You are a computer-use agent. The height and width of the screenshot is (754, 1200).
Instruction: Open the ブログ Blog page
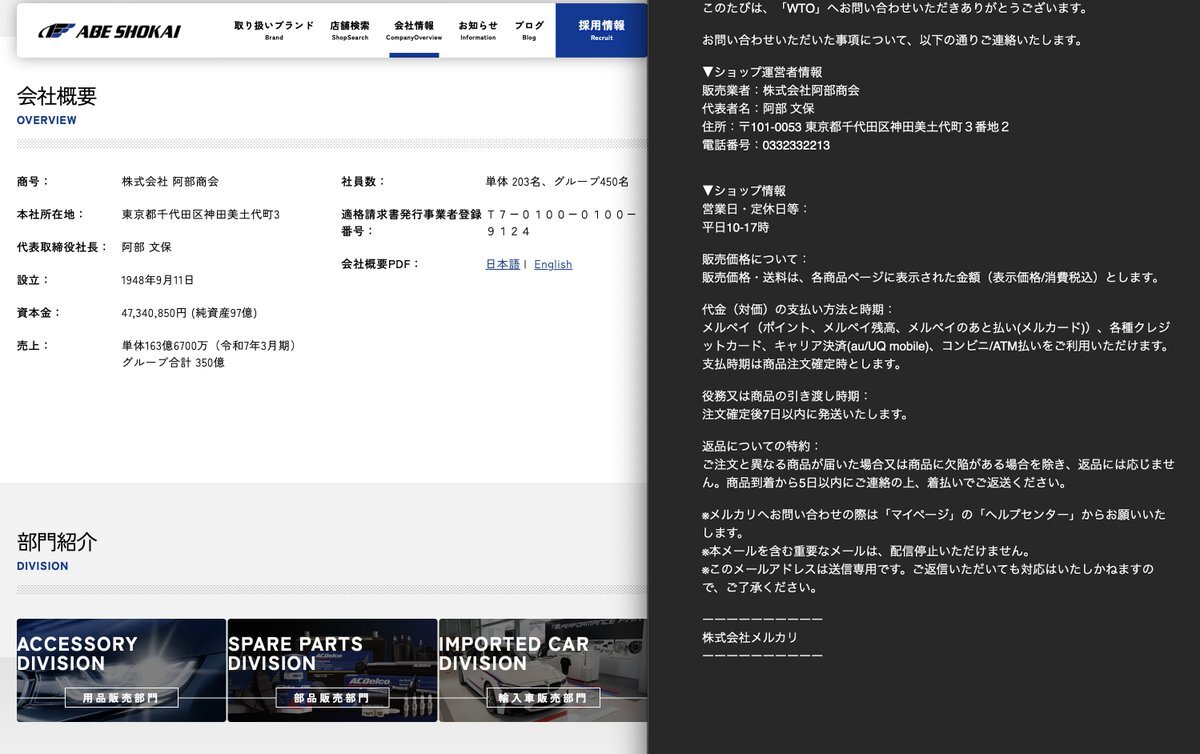(529, 30)
